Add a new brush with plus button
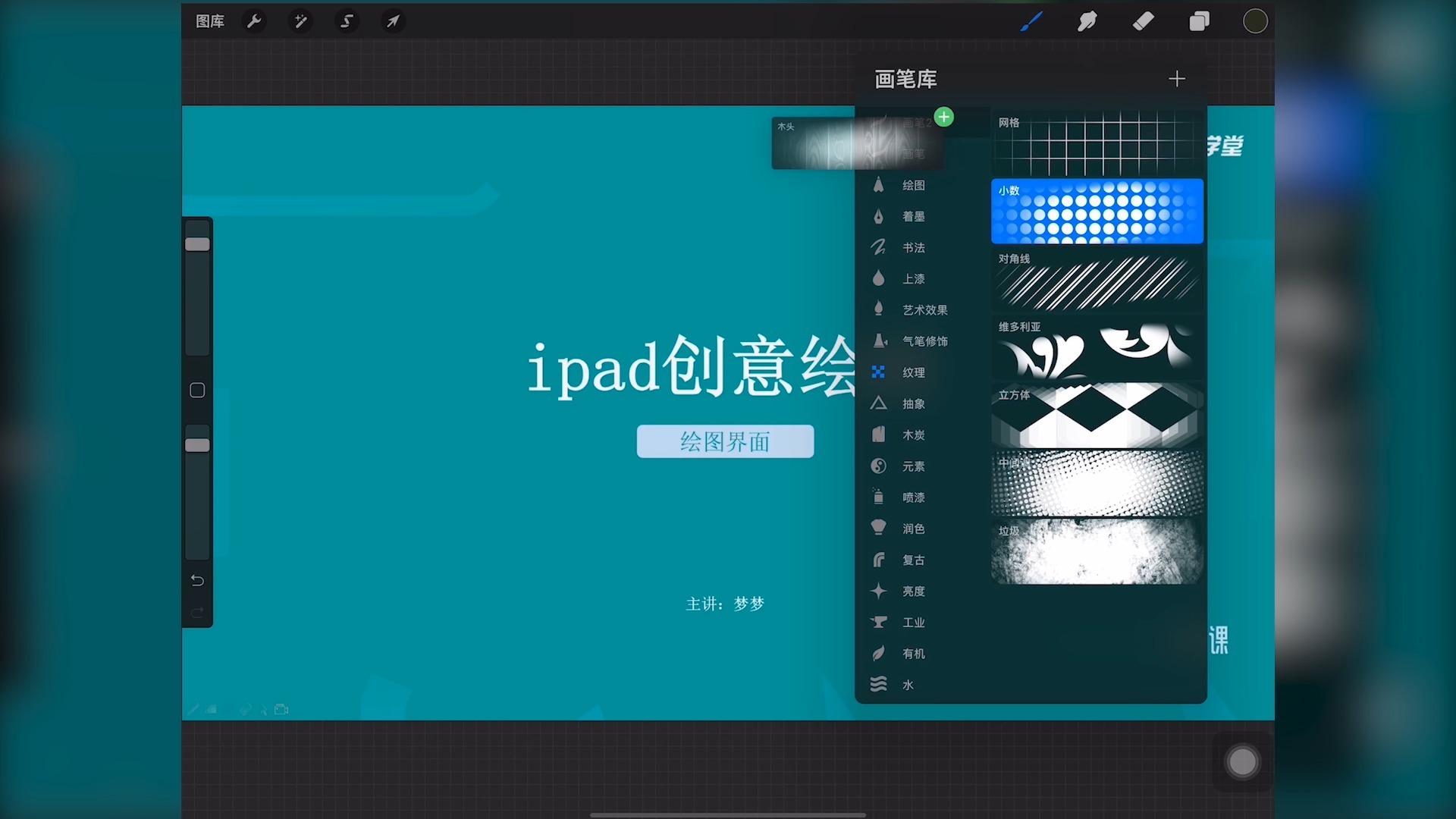Viewport: 1456px width, 819px height. [x=1177, y=79]
